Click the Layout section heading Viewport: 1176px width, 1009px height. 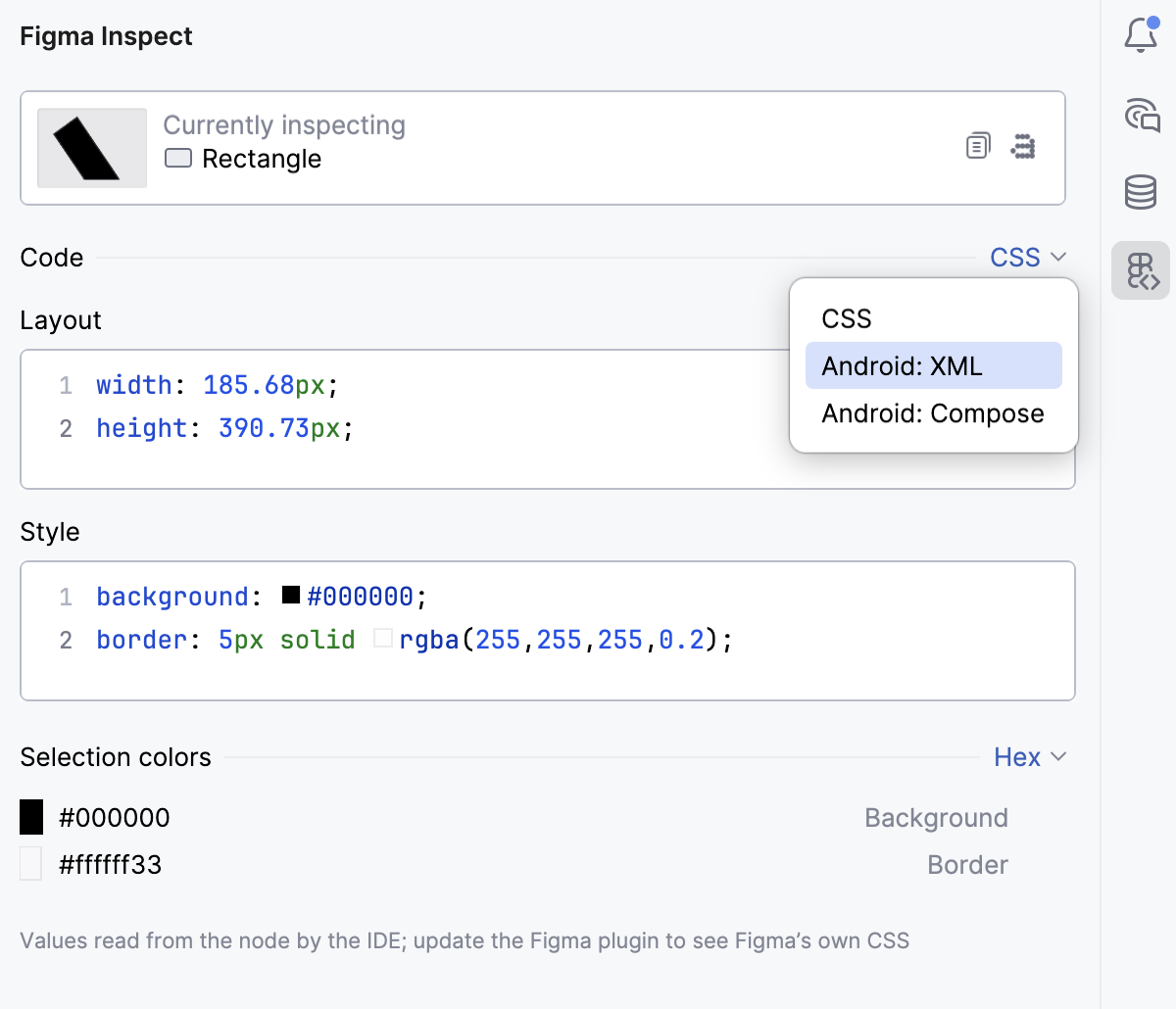click(61, 320)
